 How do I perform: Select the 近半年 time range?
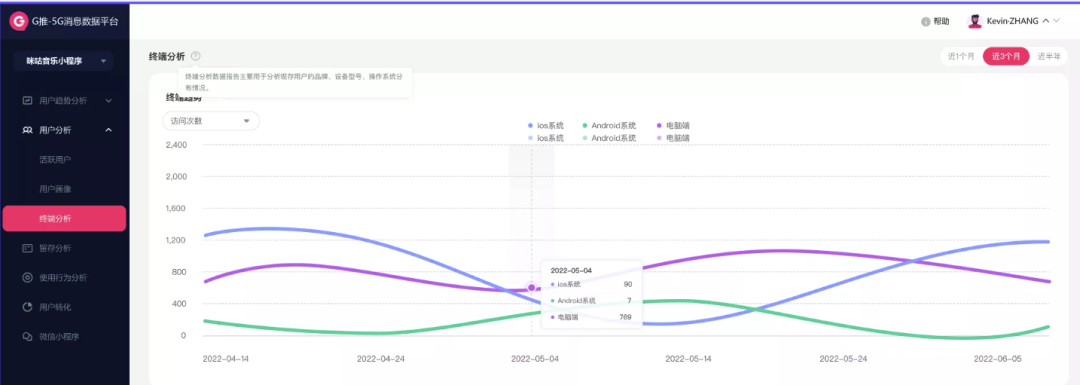[x=1050, y=56]
